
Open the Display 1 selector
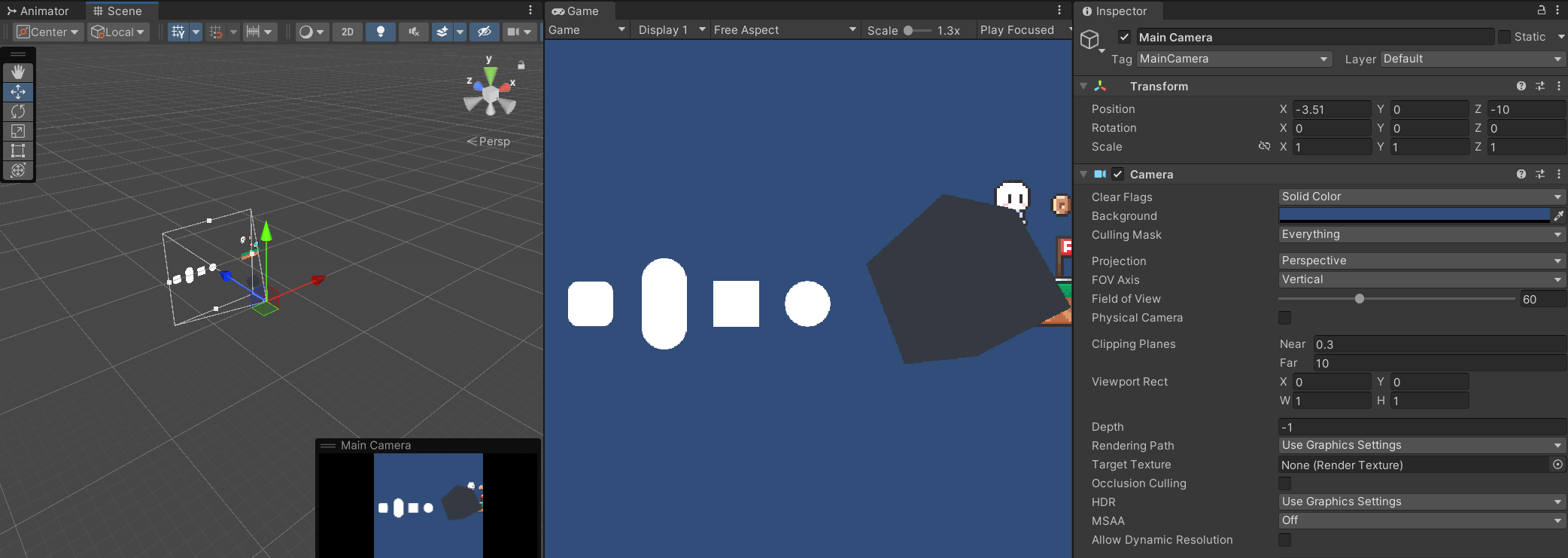[672, 30]
